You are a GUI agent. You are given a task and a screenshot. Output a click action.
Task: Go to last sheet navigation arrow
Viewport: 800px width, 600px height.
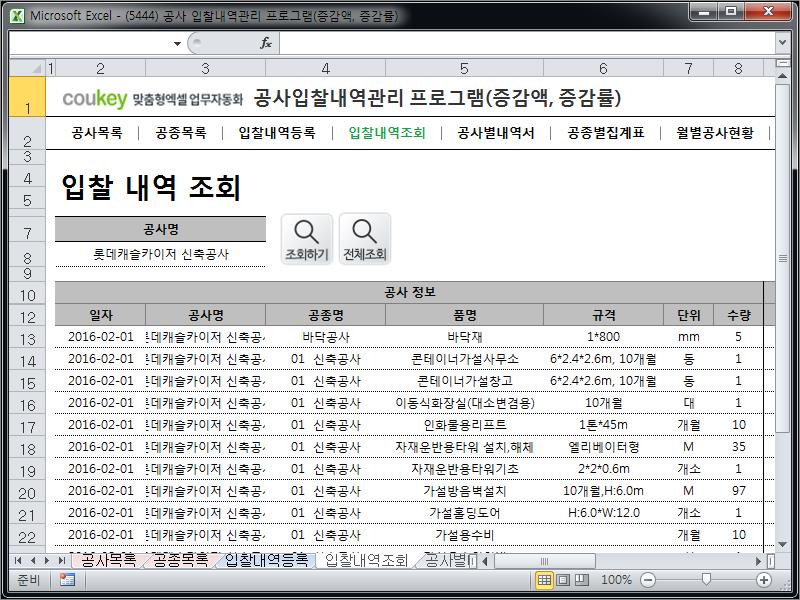pos(62,561)
